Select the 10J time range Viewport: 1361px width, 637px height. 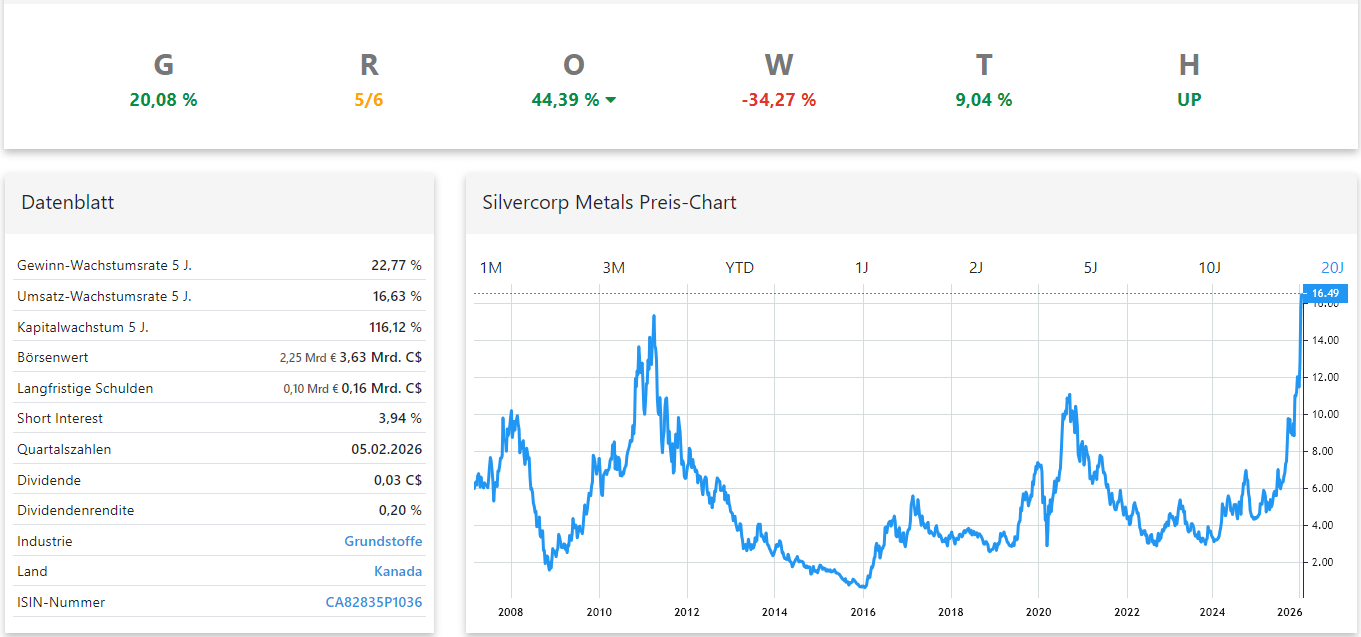tap(1210, 268)
